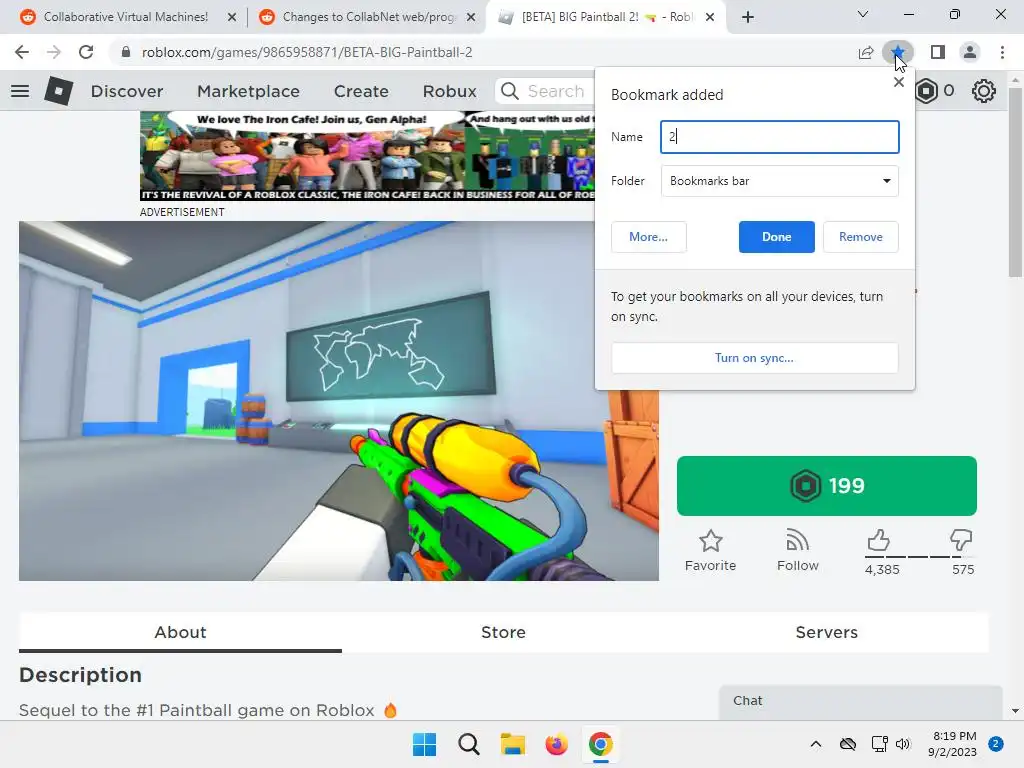The width and height of the screenshot is (1024, 768).
Task: Remove the bookmark
Action: 861,236
